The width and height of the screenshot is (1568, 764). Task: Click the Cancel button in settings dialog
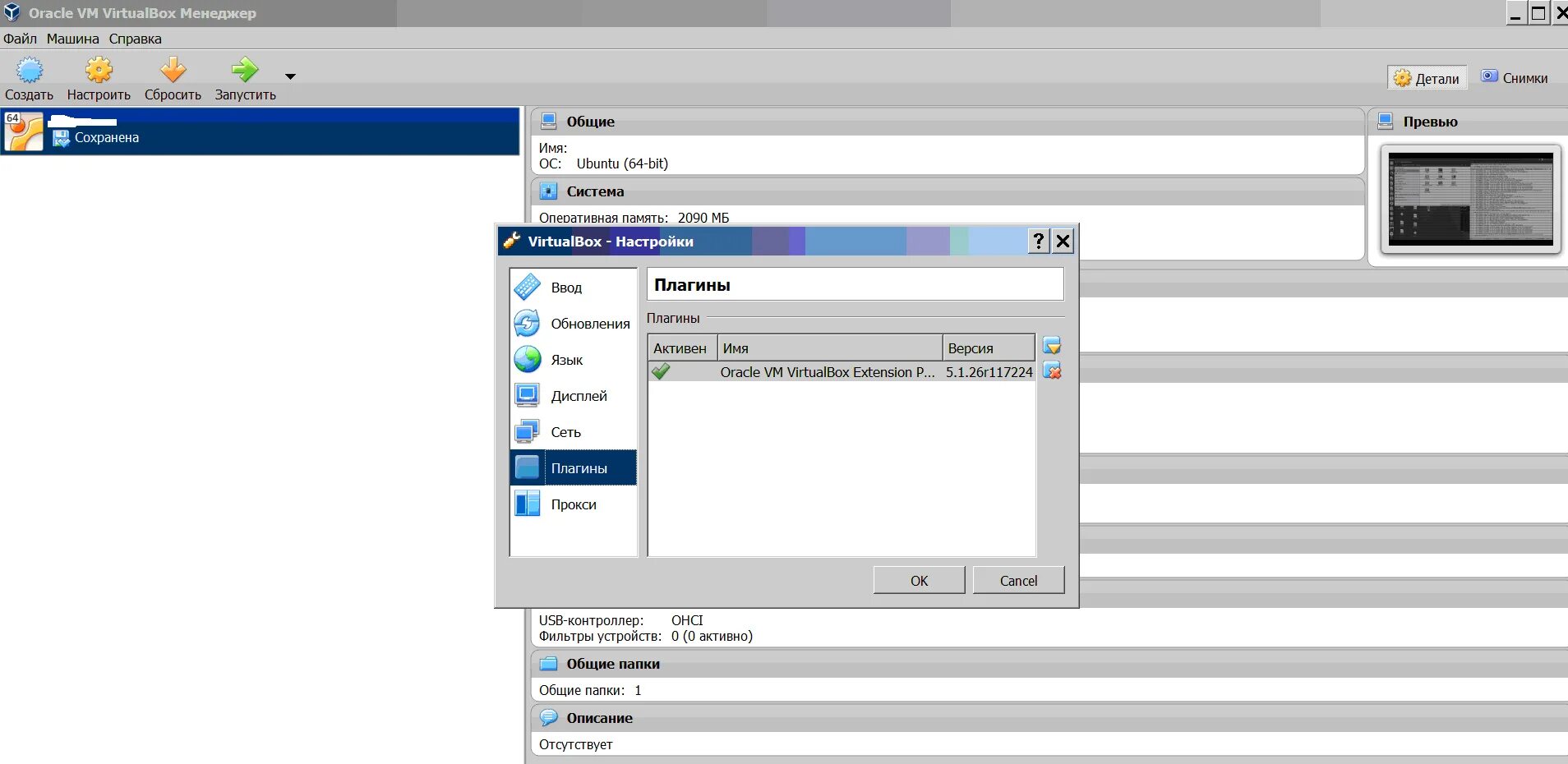1018,581
